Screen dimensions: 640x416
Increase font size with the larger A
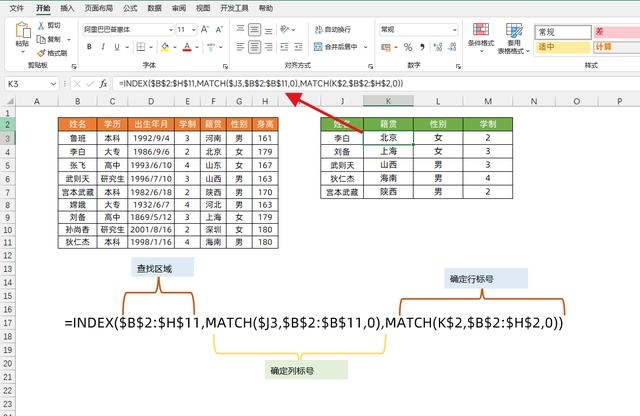click(205, 29)
